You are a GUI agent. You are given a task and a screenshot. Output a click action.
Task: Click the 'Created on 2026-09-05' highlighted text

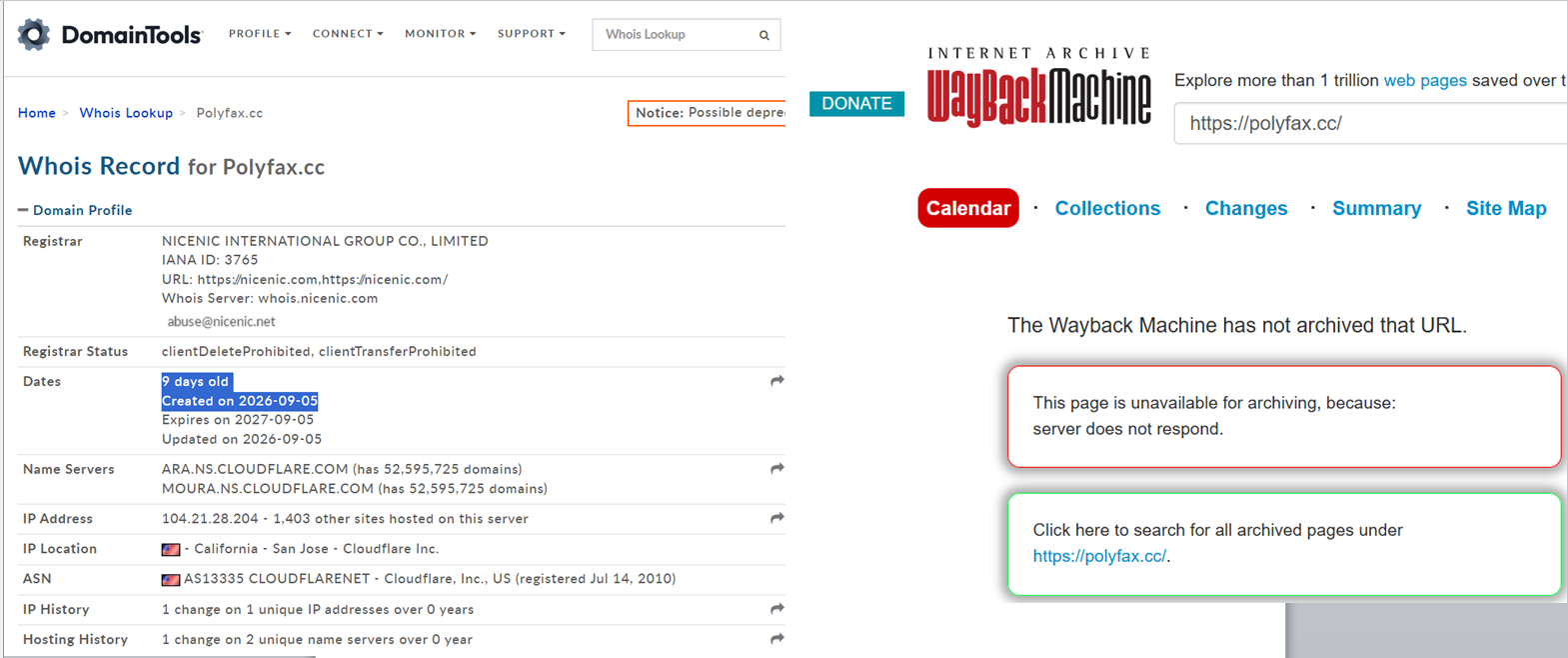point(240,401)
